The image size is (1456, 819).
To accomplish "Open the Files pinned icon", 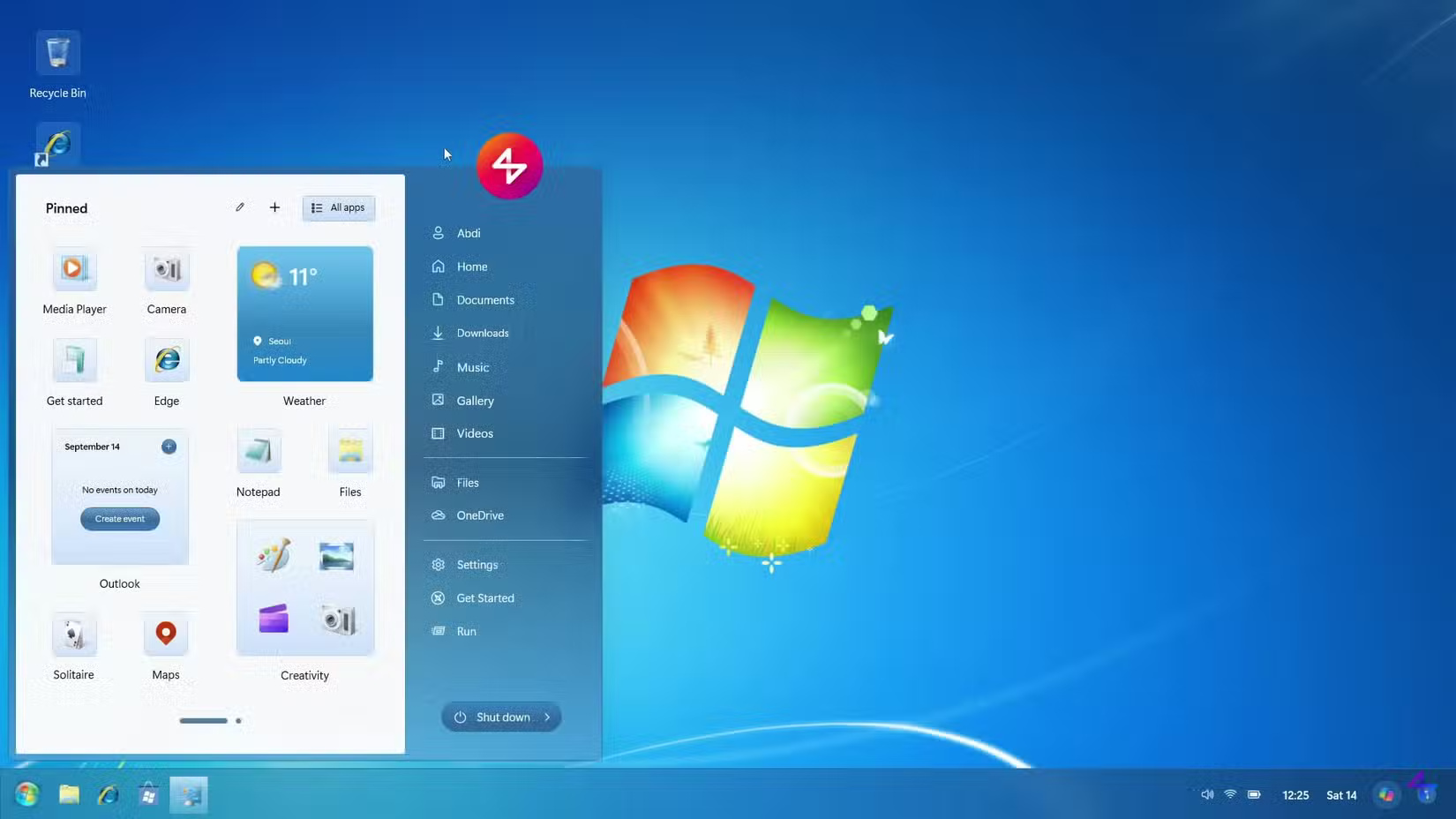I will pyautogui.click(x=349, y=450).
